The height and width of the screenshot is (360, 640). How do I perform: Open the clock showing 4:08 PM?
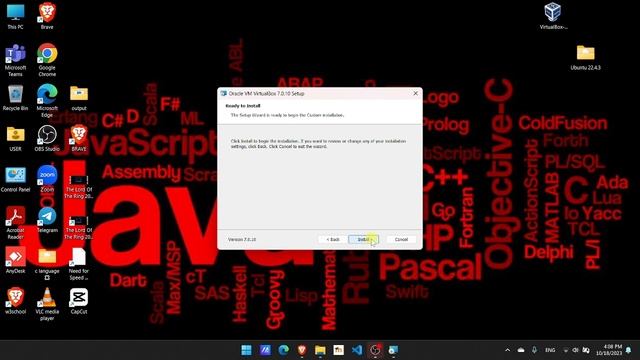click(x=609, y=350)
